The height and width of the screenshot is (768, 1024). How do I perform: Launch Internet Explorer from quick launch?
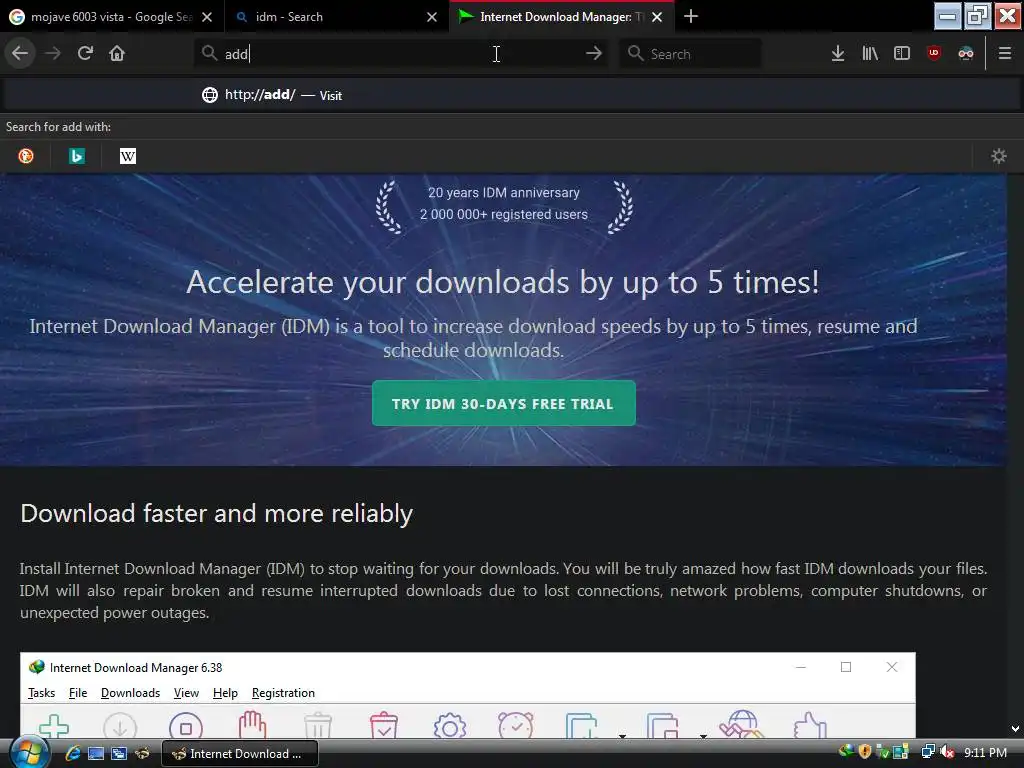(x=72, y=754)
